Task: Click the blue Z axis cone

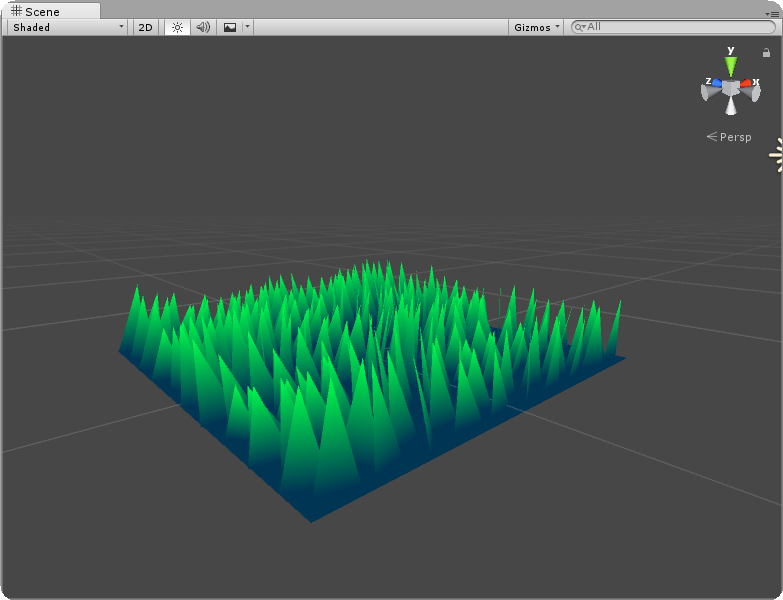Action: [x=717, y=82]
